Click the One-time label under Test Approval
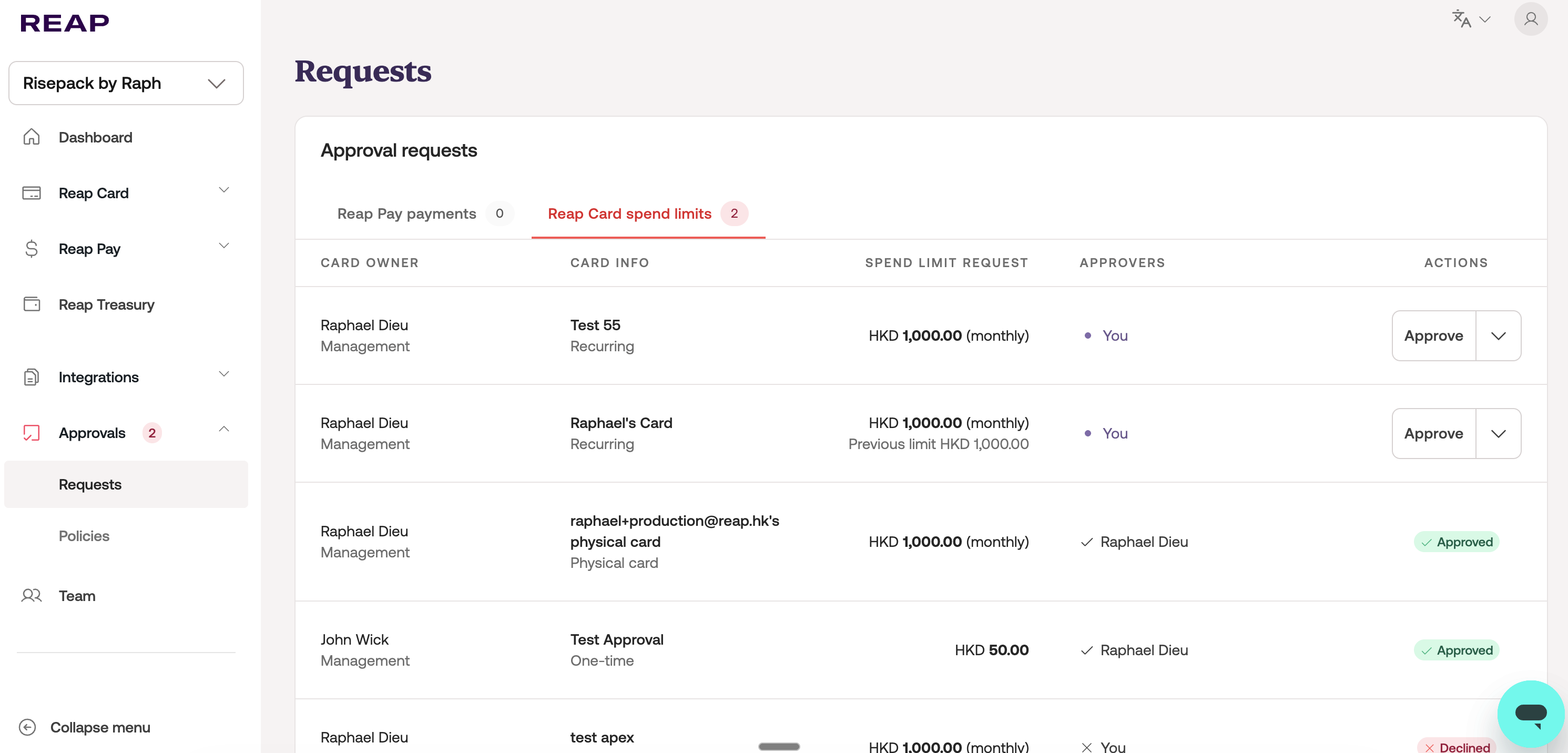This screenshot has height=753, width=1568. coord(602,661)
